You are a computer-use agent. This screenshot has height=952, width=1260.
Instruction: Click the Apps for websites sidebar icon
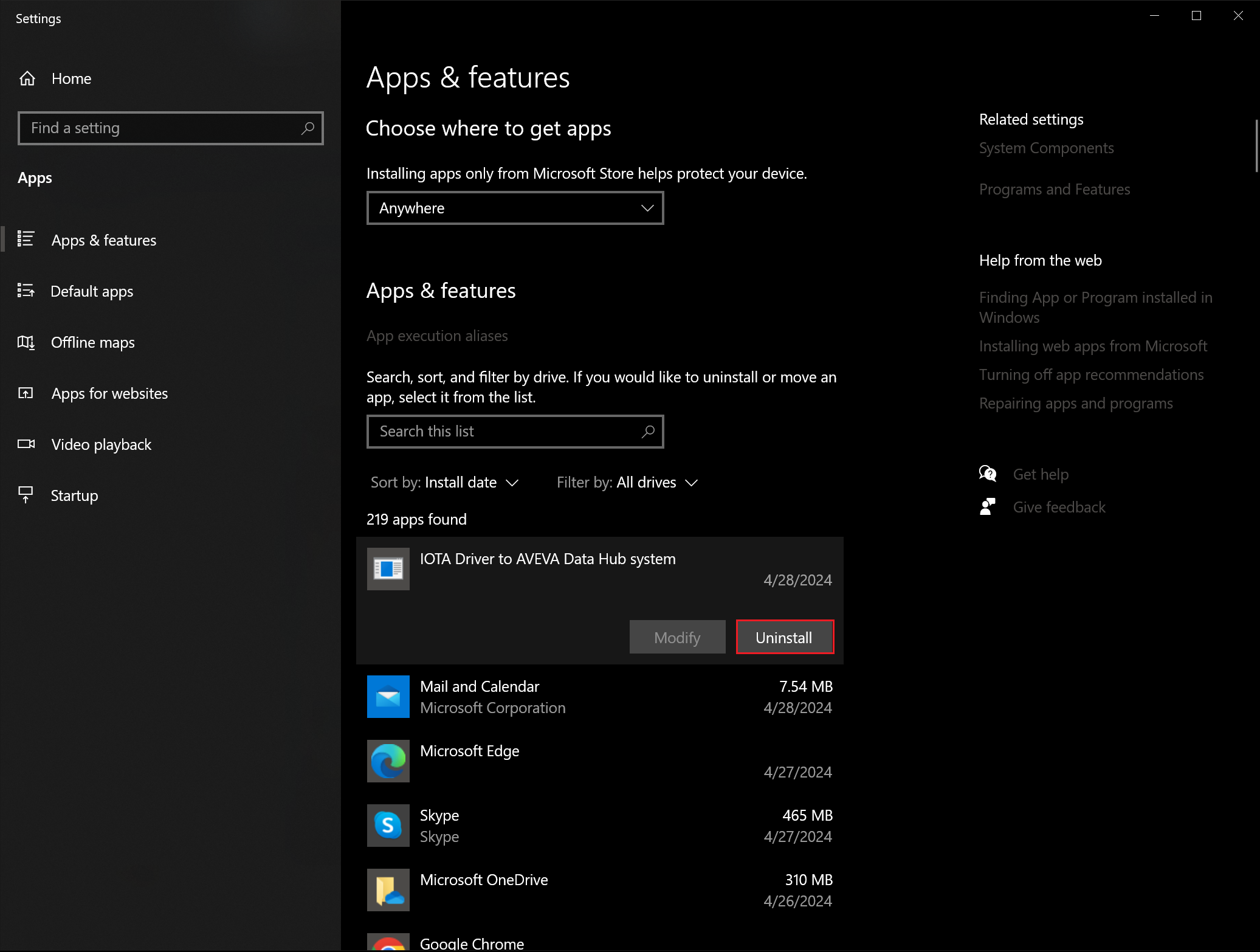click(26, 393)
